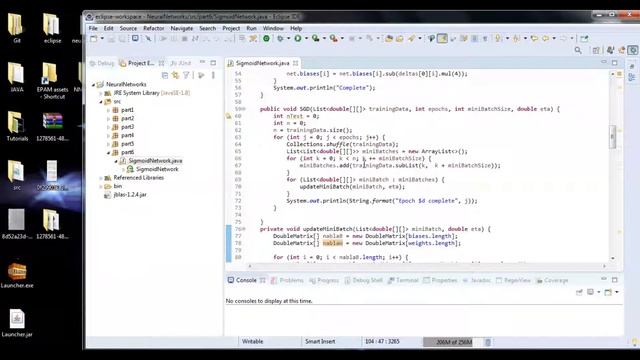Click the editor vertical scrollbar thumb

[612, 137]
